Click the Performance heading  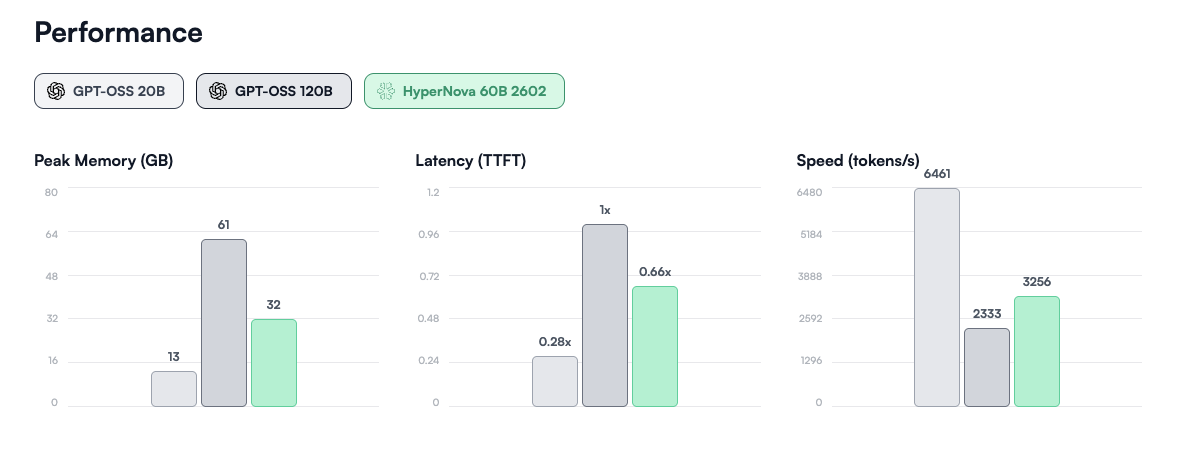(x=119, y=32)
